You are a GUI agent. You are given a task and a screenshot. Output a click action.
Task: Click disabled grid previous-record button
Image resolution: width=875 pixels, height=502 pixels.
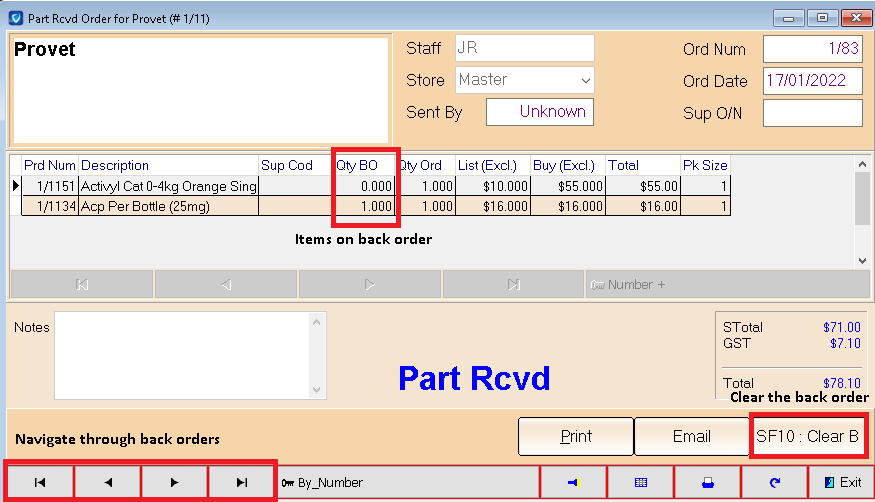(225, 284)
